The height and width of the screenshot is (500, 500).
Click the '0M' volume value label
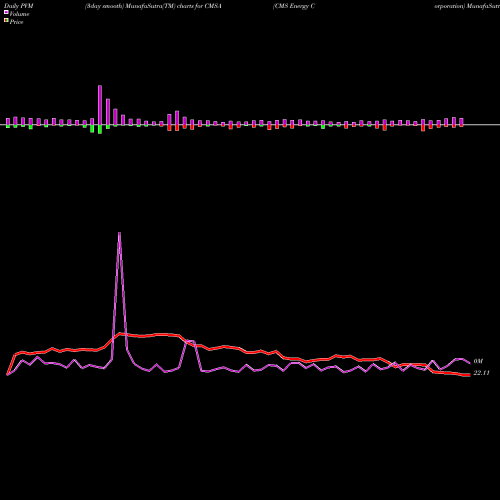(x=478, y=361)
